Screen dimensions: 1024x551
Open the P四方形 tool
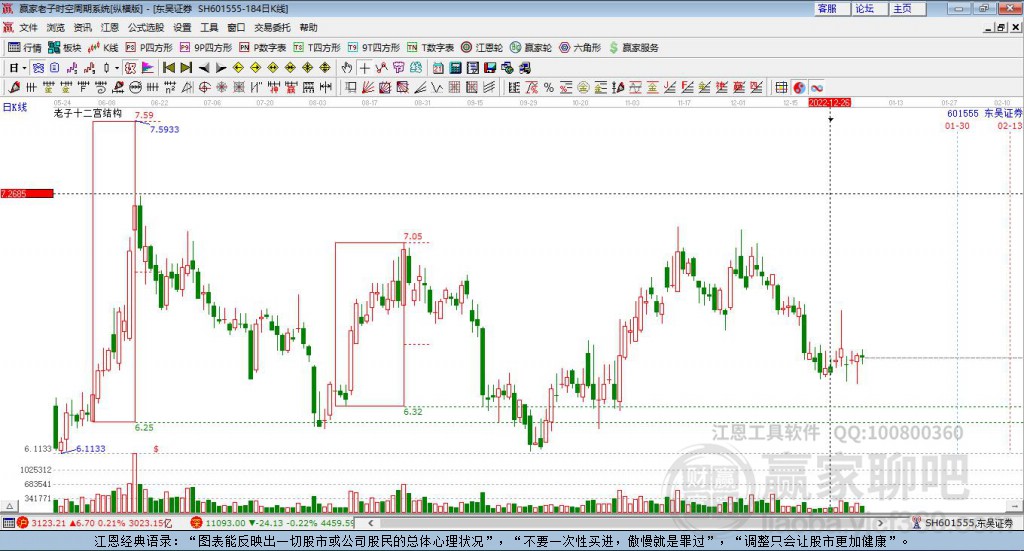[148, 48]
